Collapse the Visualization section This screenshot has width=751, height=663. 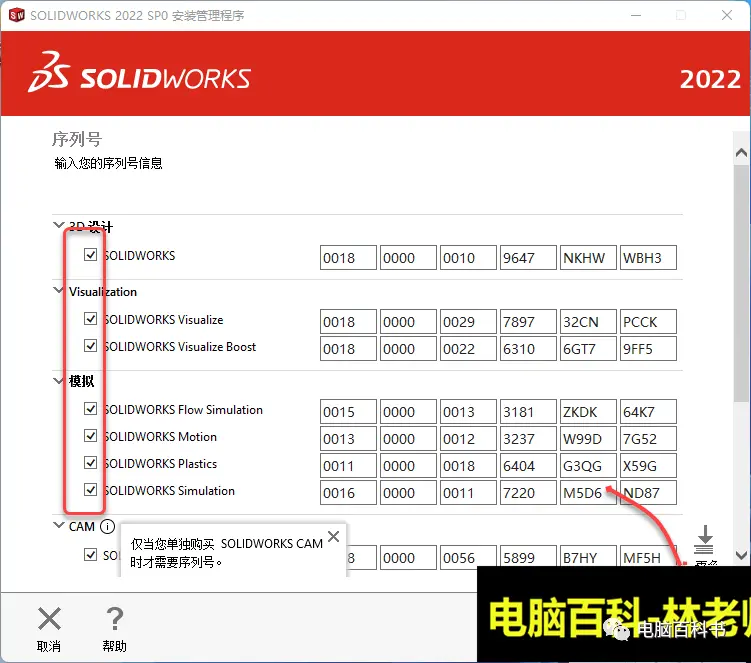click(58, 290)
